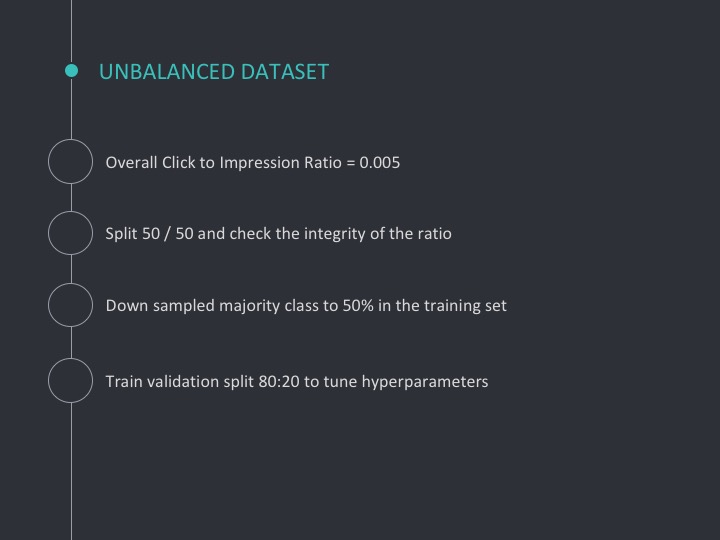Click the line between the teal dot and first circle
720x540 pixels.
click(71, 108)
